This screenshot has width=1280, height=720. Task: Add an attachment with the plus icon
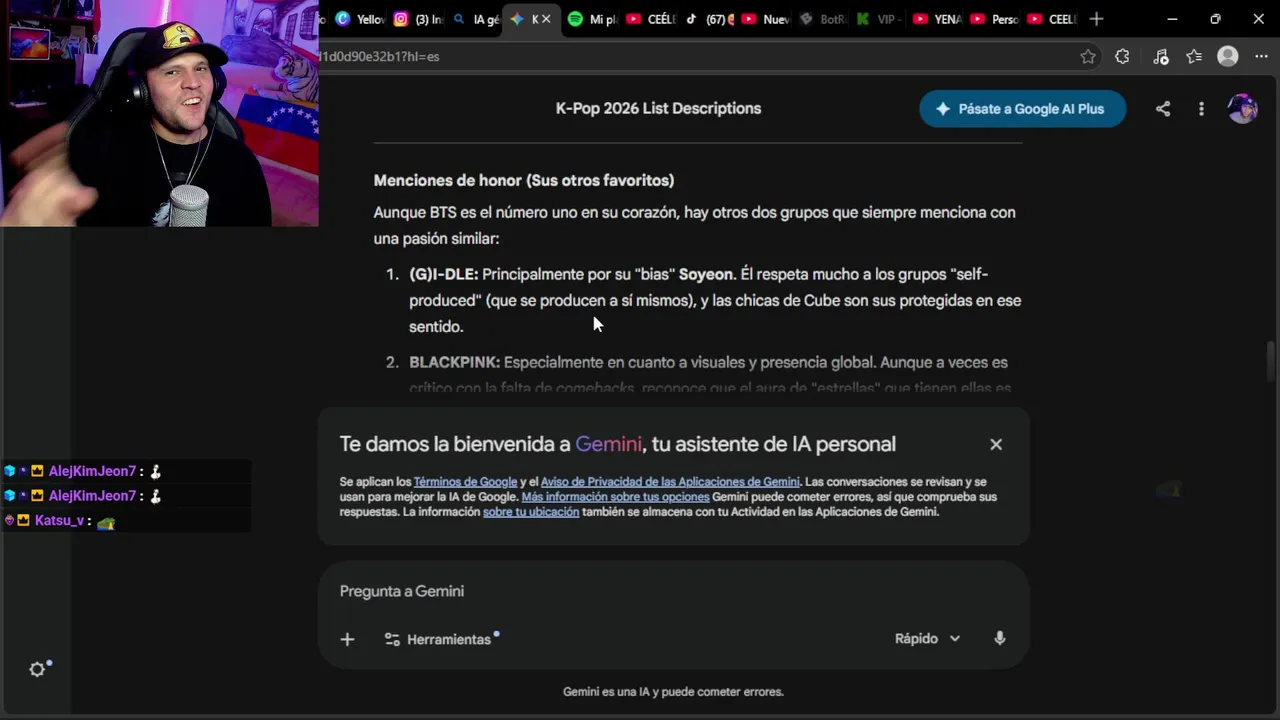[347, 639]
